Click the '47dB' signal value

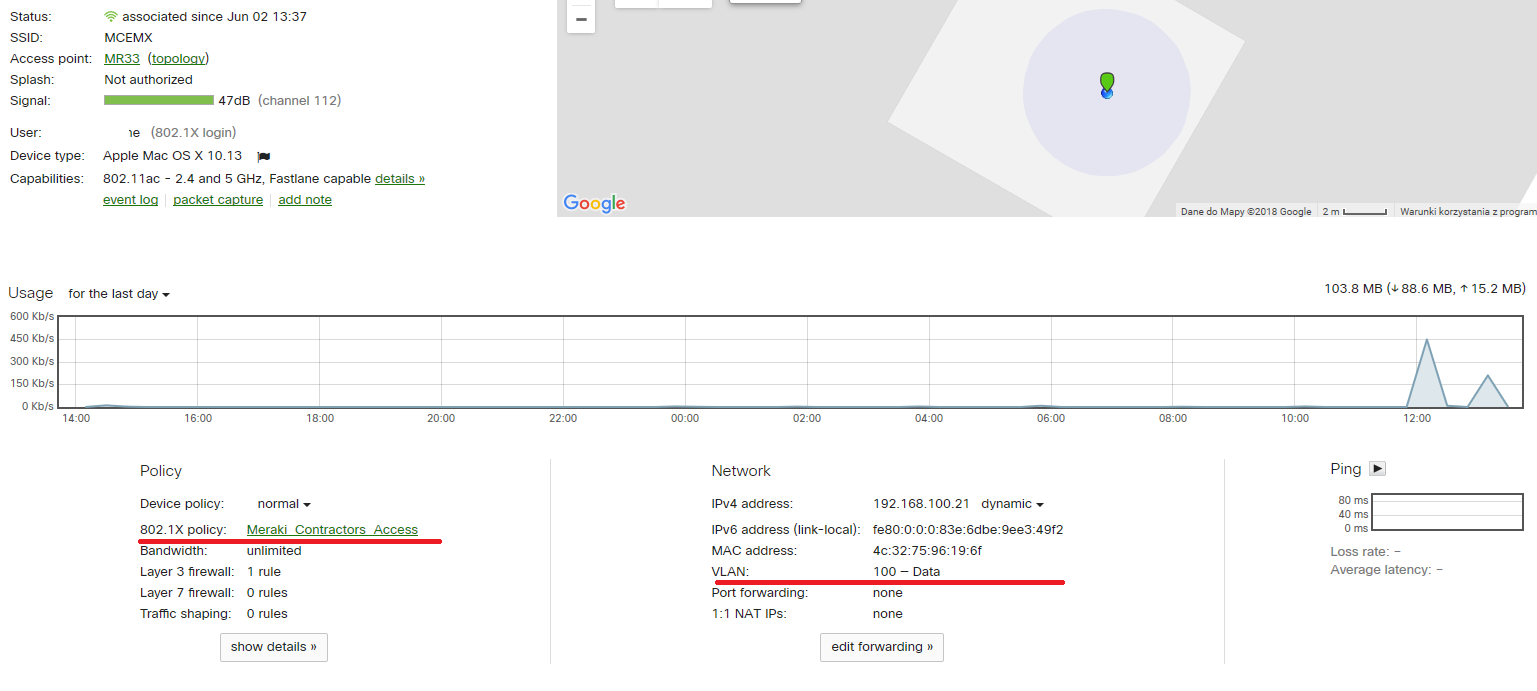tap(234, 101)
